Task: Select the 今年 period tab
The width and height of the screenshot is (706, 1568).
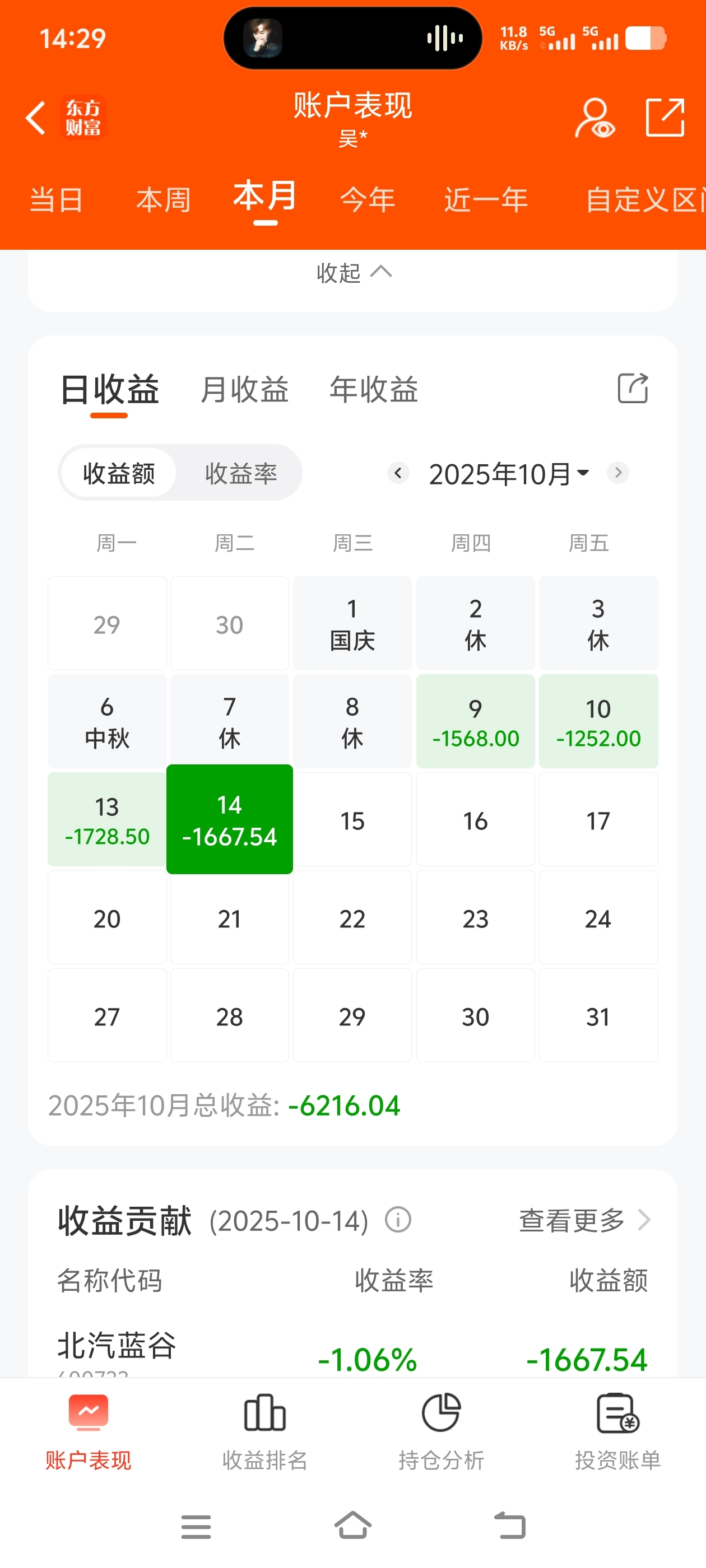Action: [368, 200]
